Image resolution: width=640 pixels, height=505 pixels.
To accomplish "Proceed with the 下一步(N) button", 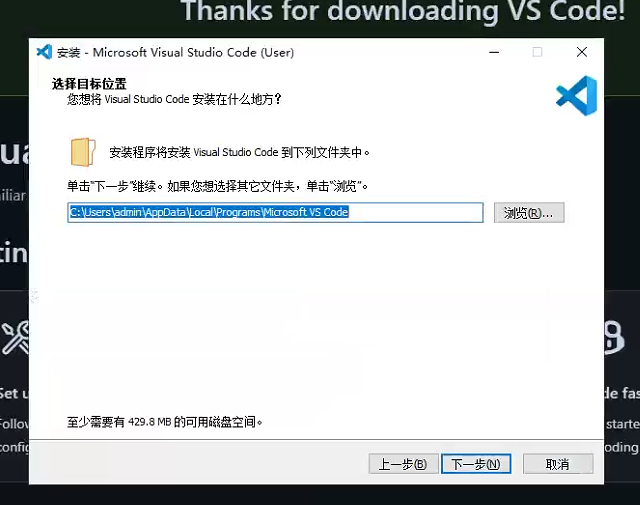I will point(476,464).
